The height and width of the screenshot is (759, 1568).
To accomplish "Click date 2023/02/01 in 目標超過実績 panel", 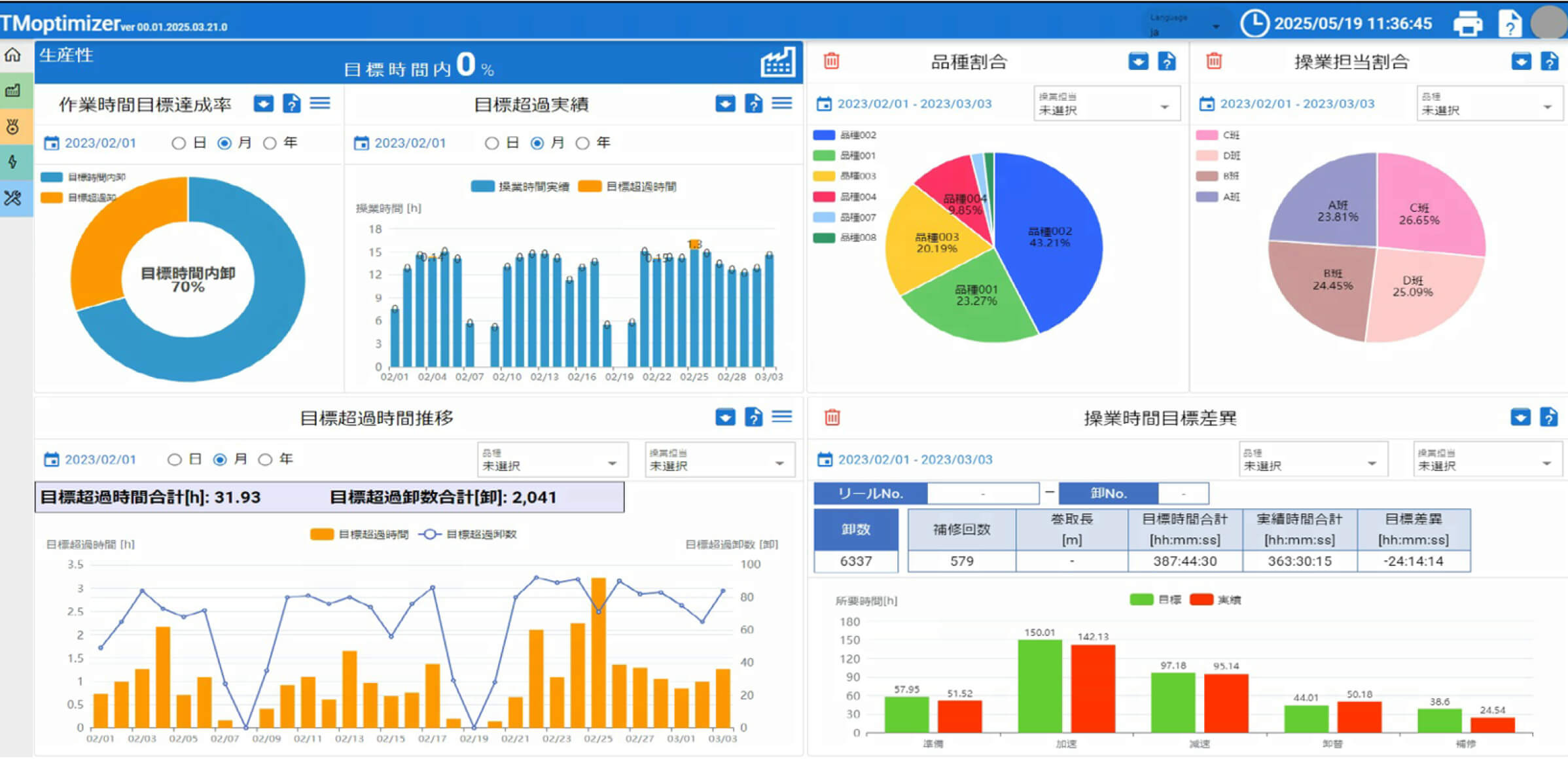I will [409, 143].
